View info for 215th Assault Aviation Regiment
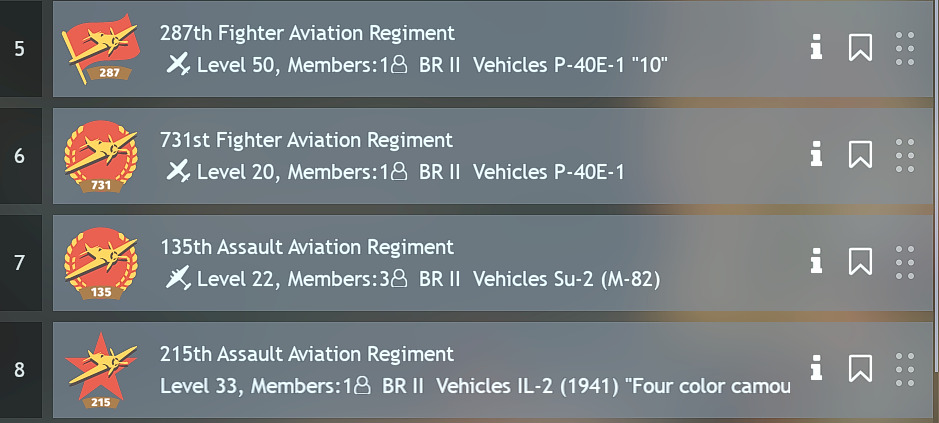939x423 pixels. [x=816, y=368]
